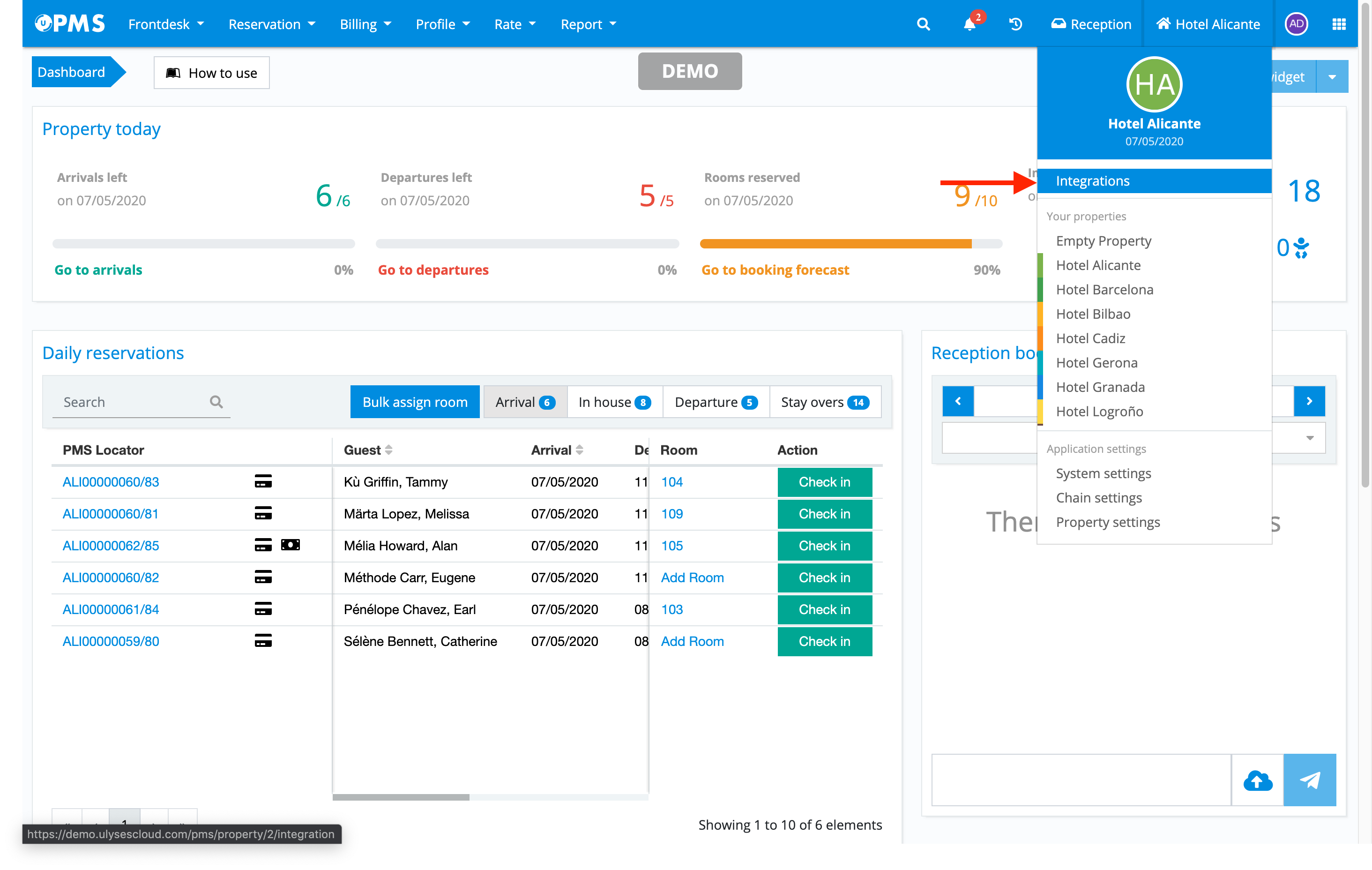The image size is (1372, 870).
Task: Expand the Frontdesk menu dropdown
Action: 166,24
